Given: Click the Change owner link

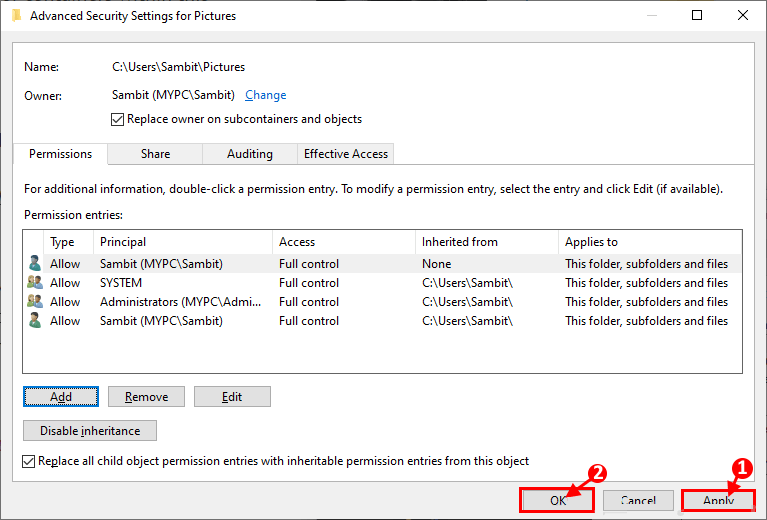Looking at the screenshot, I should [x=266, y=95].
